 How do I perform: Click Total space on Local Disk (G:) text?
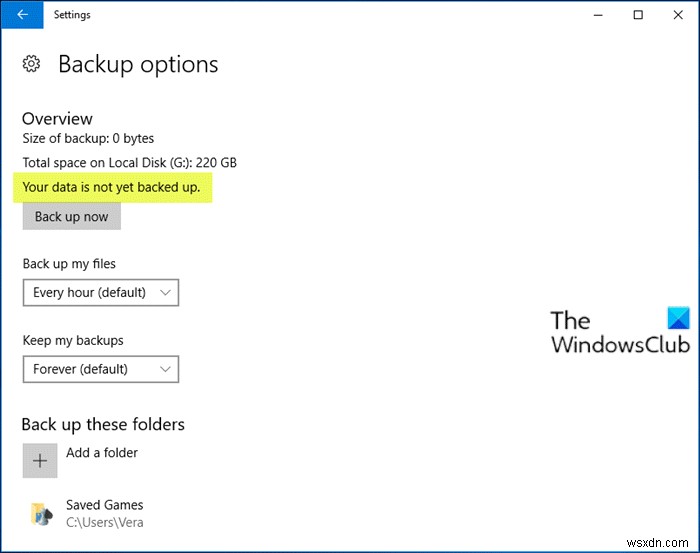click(x=129, y=162)
